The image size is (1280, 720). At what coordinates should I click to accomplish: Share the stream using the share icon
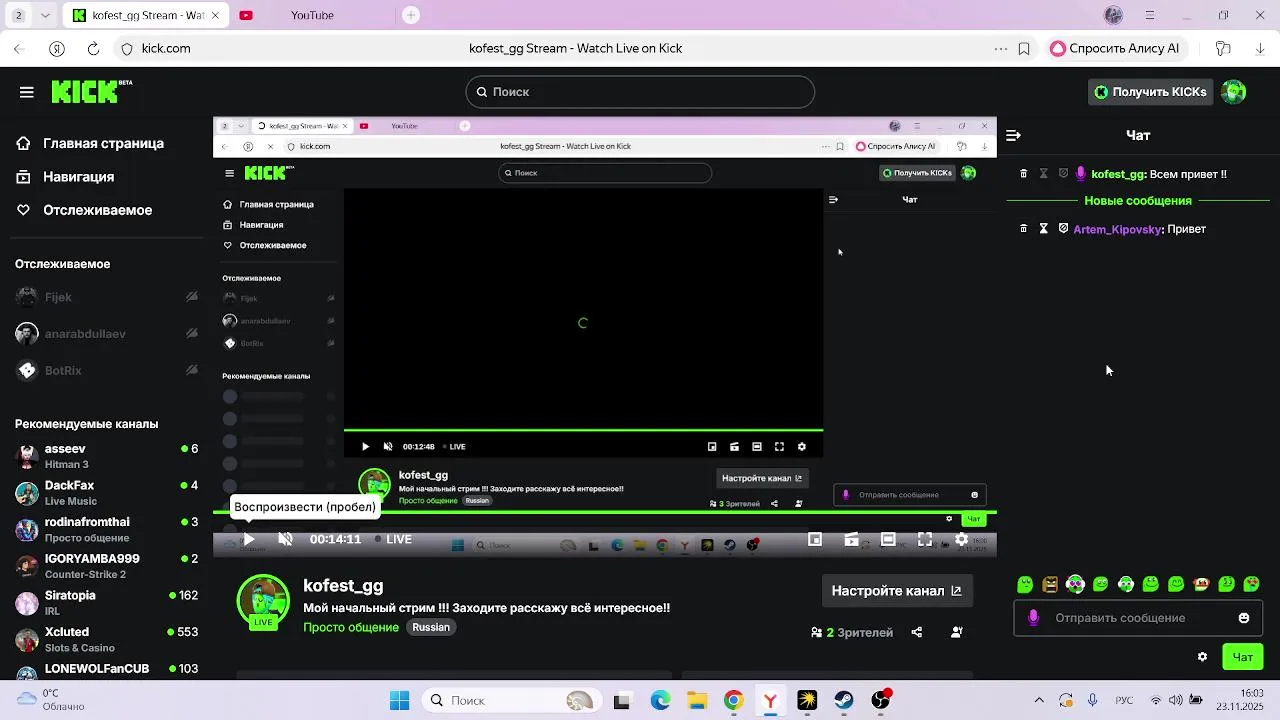[917, 632]
